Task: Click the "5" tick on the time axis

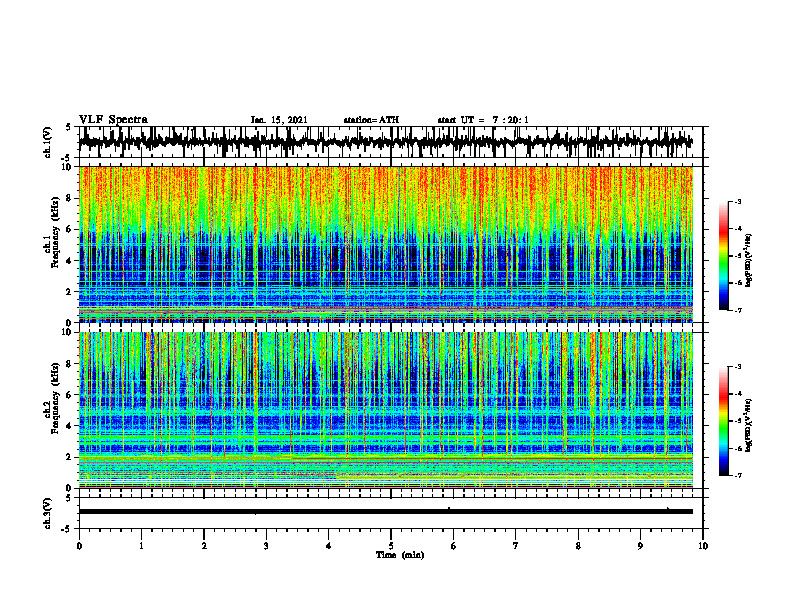Action: [391, 546]
